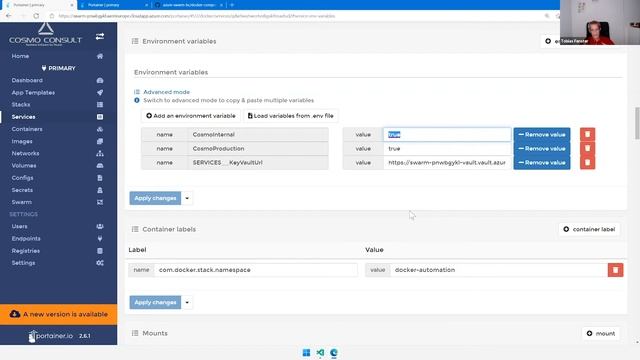Open Microsoft Edge from the taskbar

coord(334,353)
